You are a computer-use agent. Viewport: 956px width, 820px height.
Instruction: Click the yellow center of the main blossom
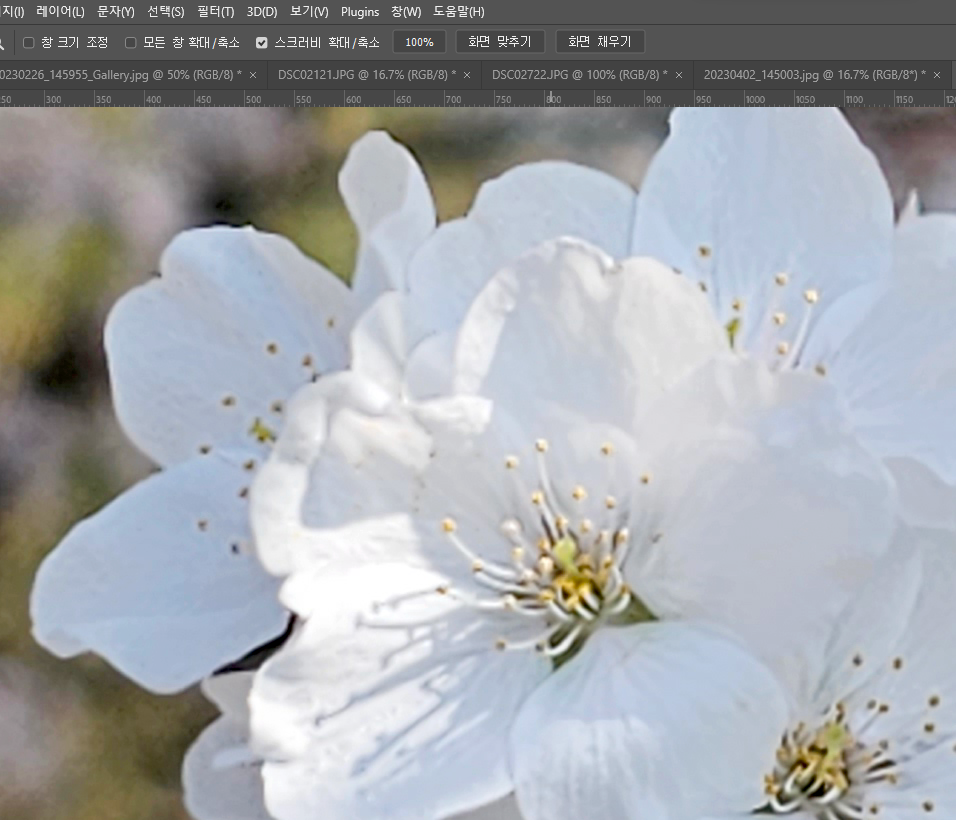pos(576,586)
